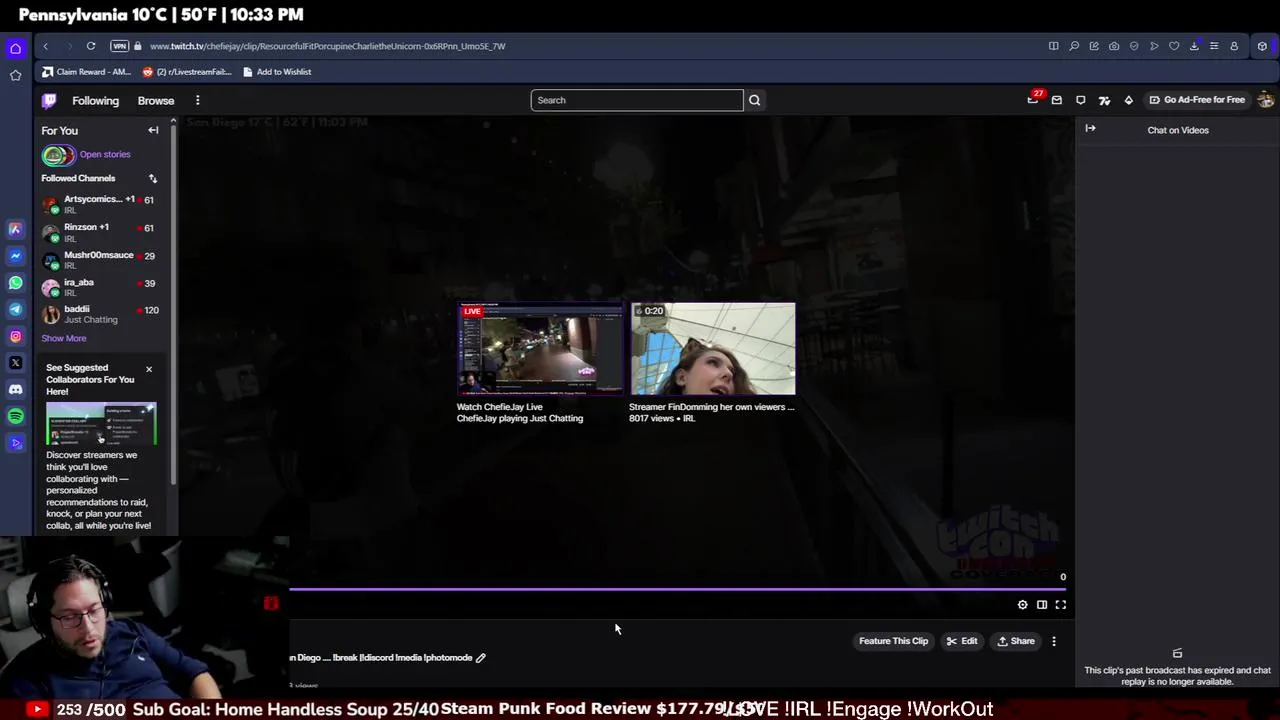Viewport: 1280px width, 720px height.
Task: Open the Claim Reward AMD bookmark
Action: pyautogui.click(x=87, y=72)
